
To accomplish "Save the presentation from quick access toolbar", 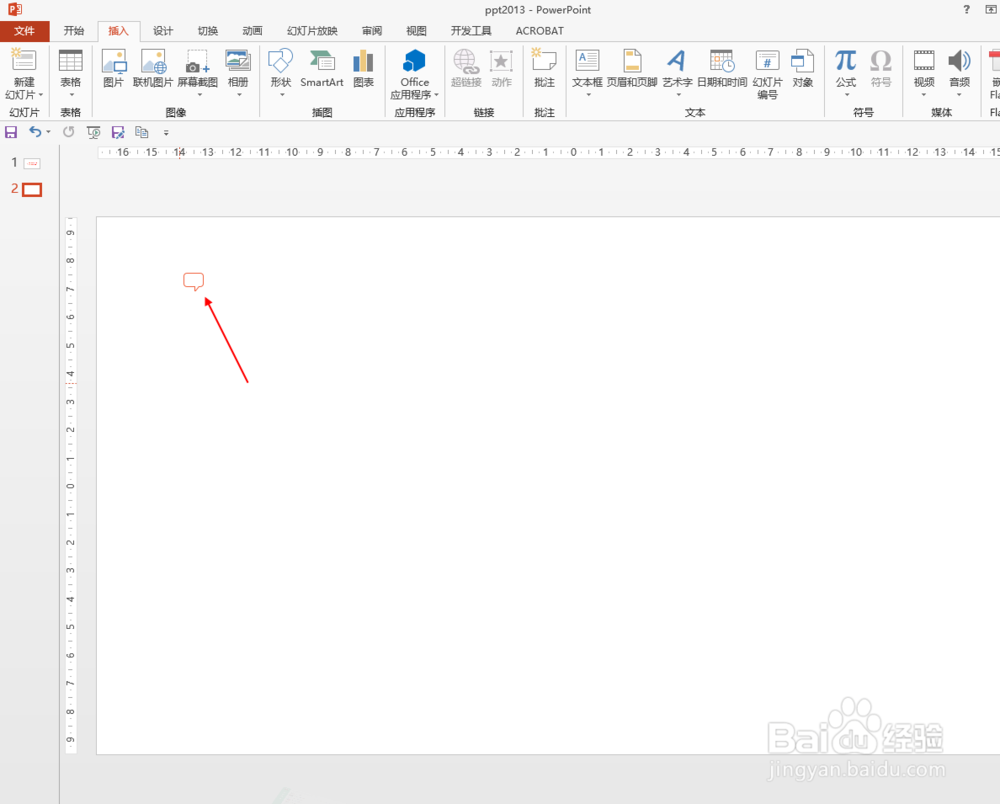I will pyautogui.click(x=11, y=132).
